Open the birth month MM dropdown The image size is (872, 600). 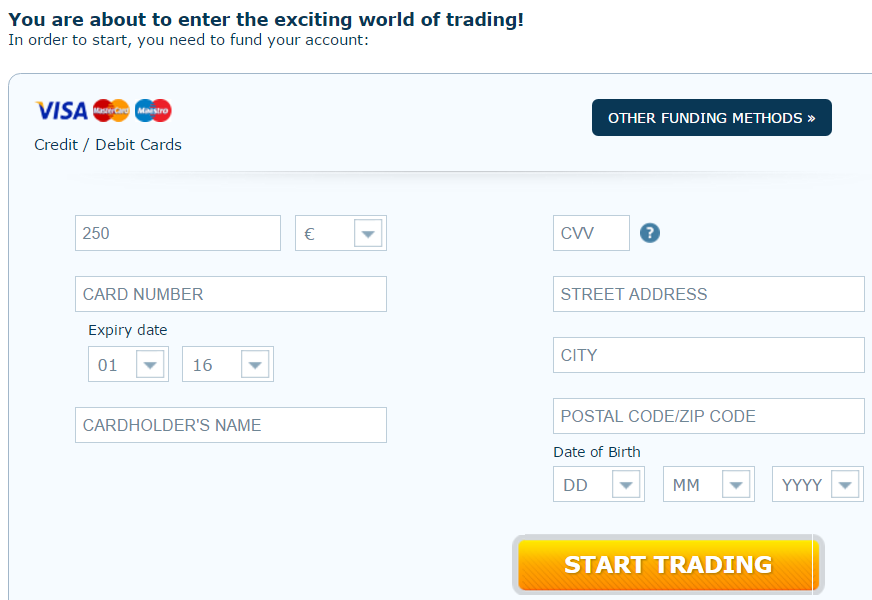pyautogui.click(x=708, y=484)
